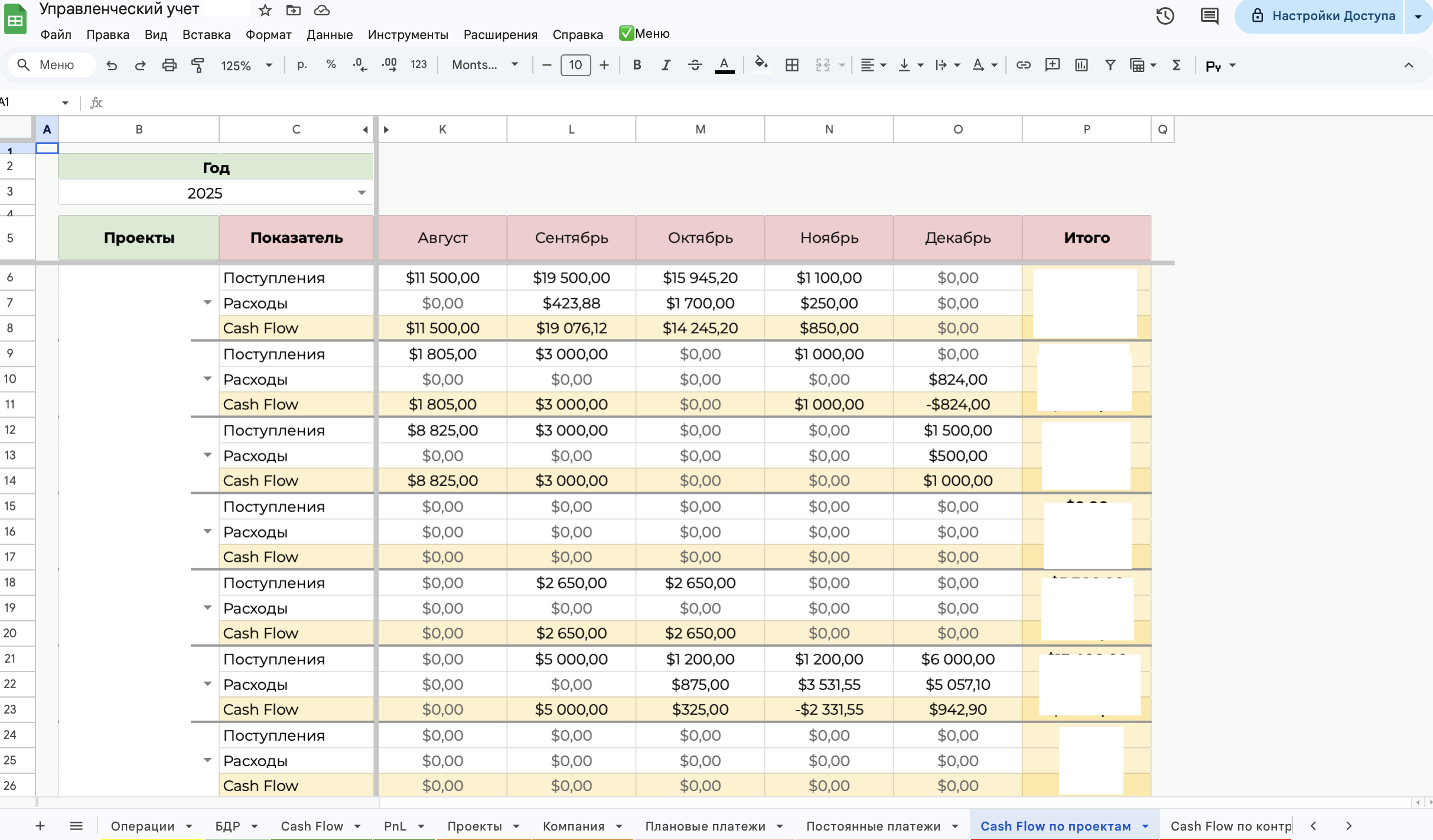Open the Monts... font dropdown
The height and width of the screenshot is (840, 1433).
point(484,65)
